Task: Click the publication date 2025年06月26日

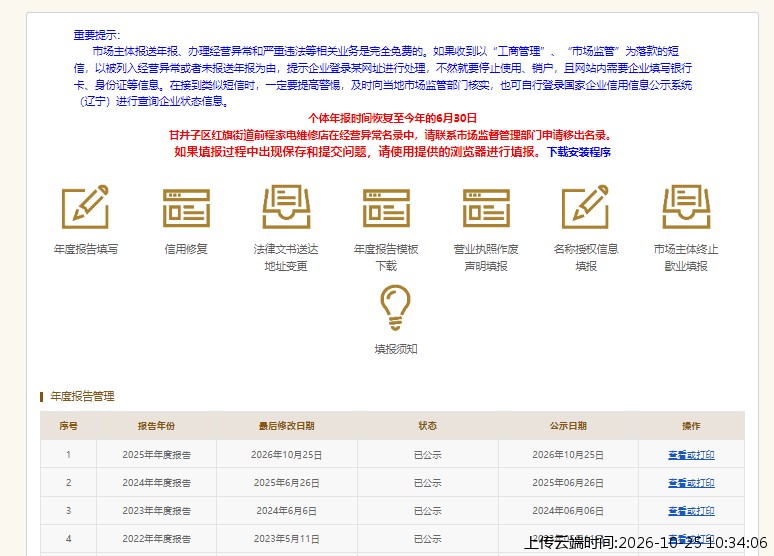Action: [x=568, y=483]
